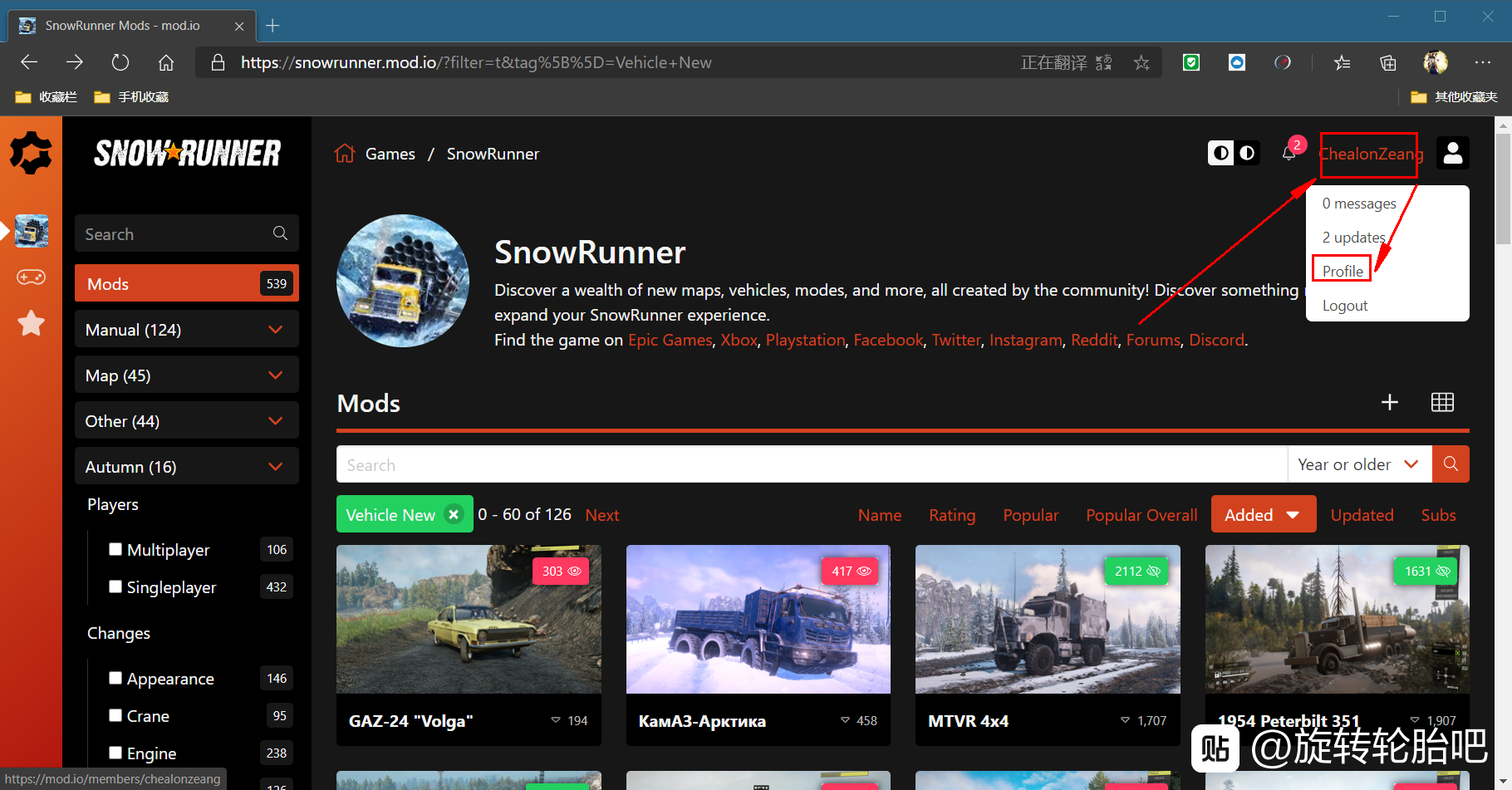Open the Added sort dropdown
The height and width of the screenshot is (790, 1512).
tap(1264, 514)
